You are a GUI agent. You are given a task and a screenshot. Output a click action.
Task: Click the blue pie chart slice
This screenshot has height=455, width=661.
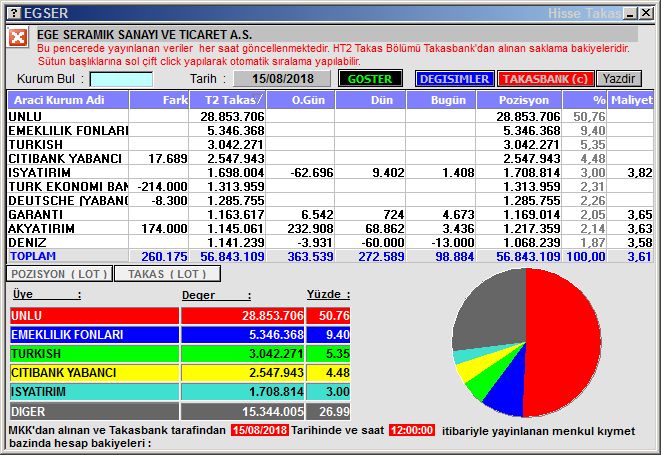pos(508,386)
